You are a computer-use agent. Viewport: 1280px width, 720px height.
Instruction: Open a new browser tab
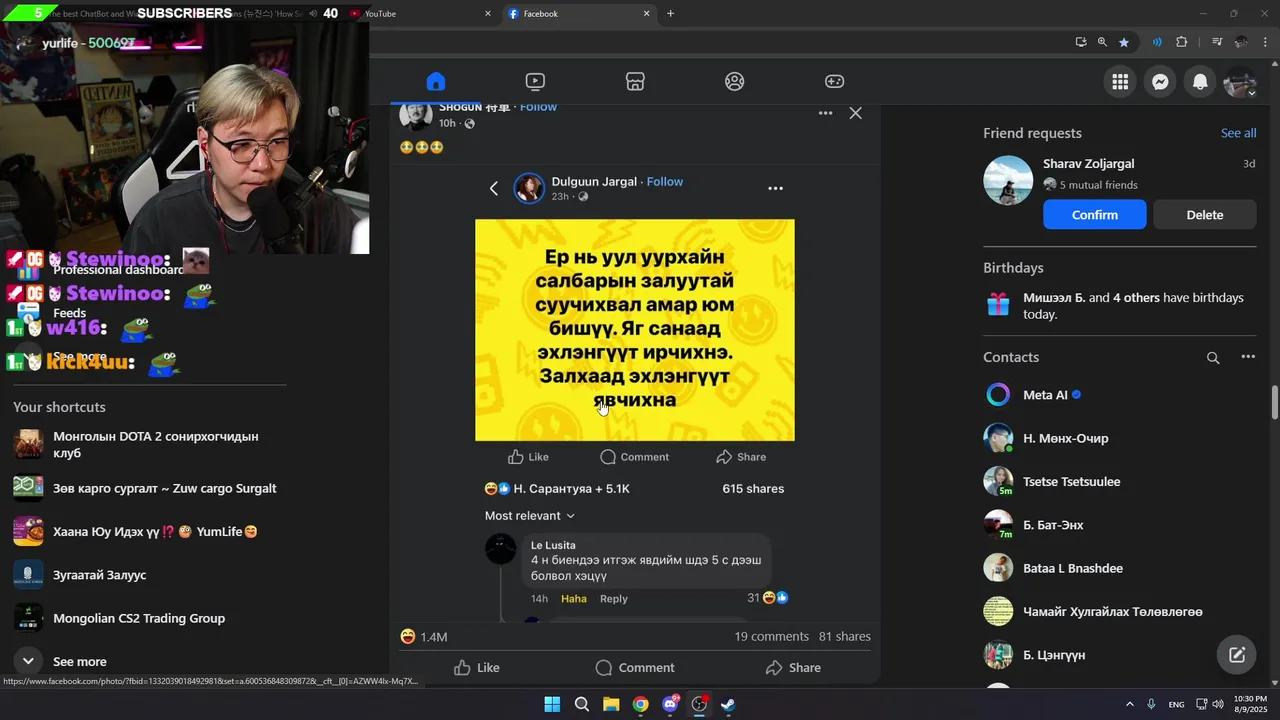(670, 14)
